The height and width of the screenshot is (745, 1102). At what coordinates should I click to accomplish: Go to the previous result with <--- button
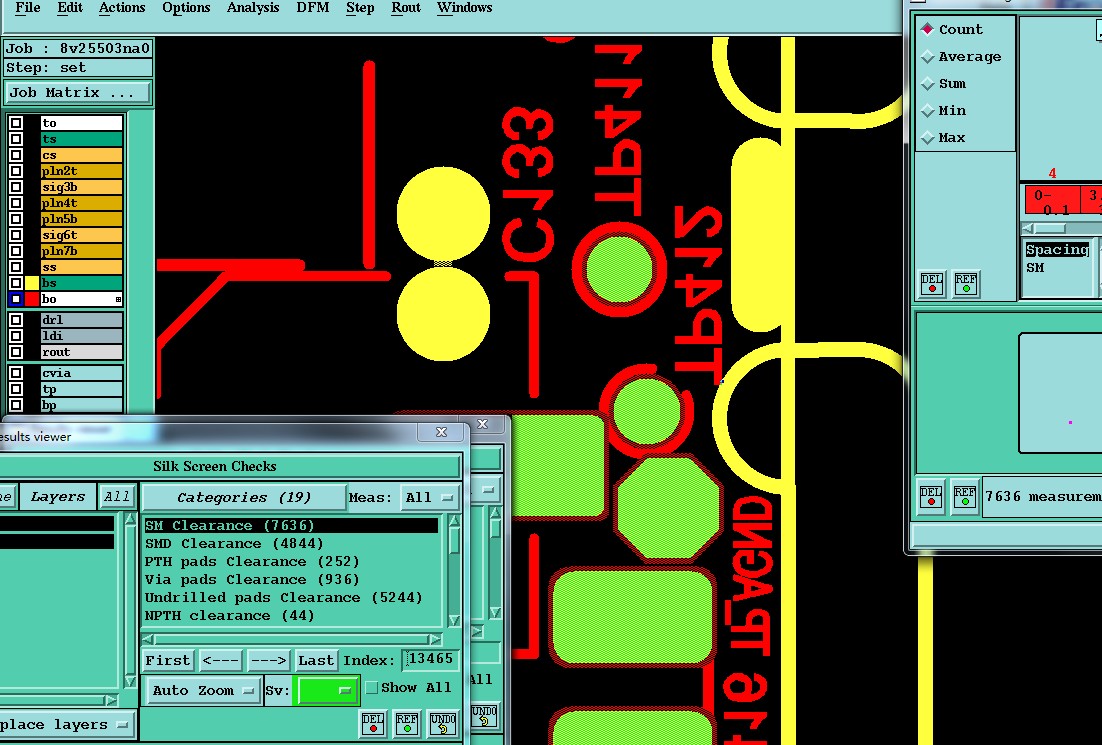coord(220,661)
